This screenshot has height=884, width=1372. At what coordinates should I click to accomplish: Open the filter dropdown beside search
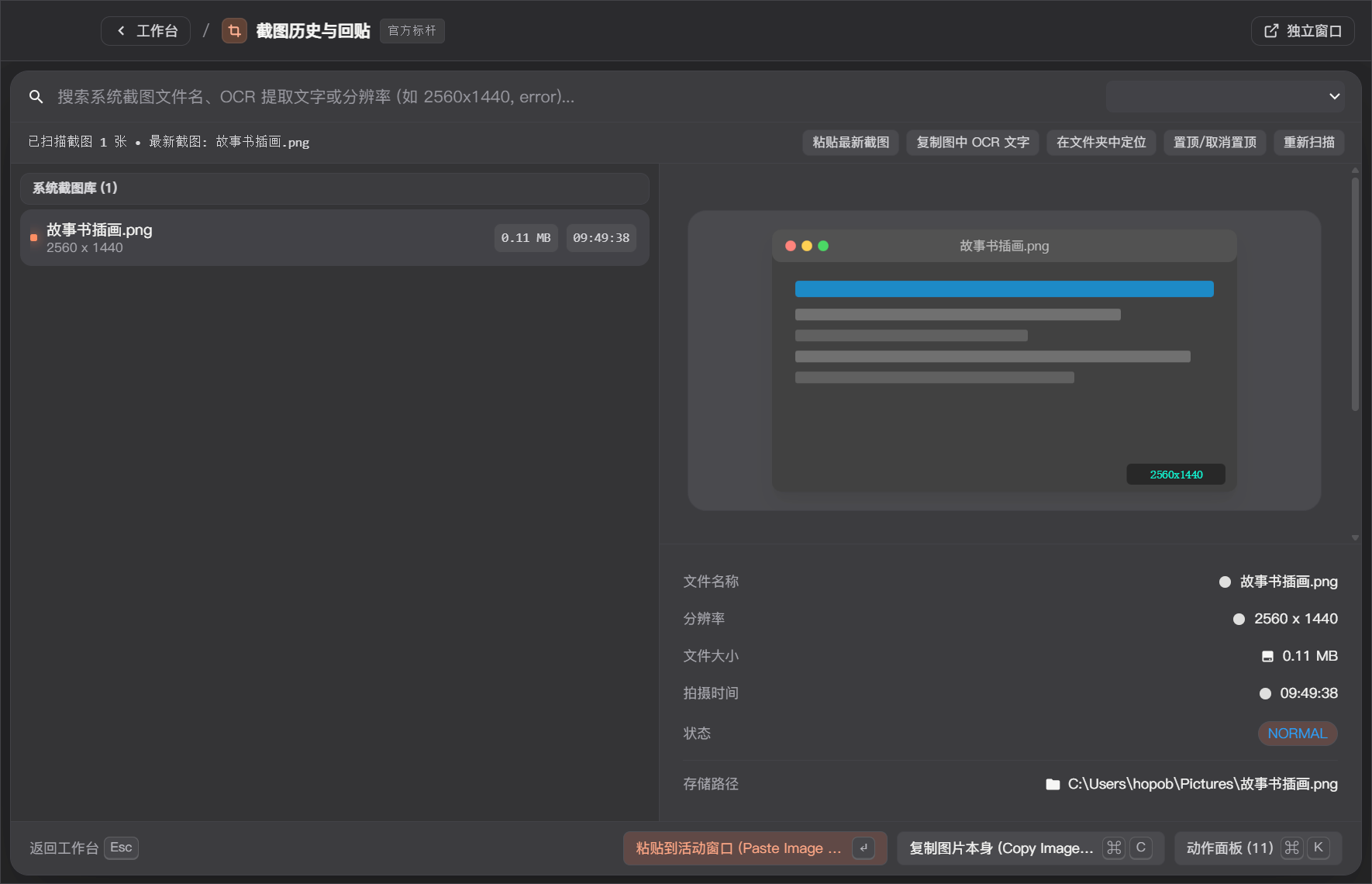(1225, 97)
